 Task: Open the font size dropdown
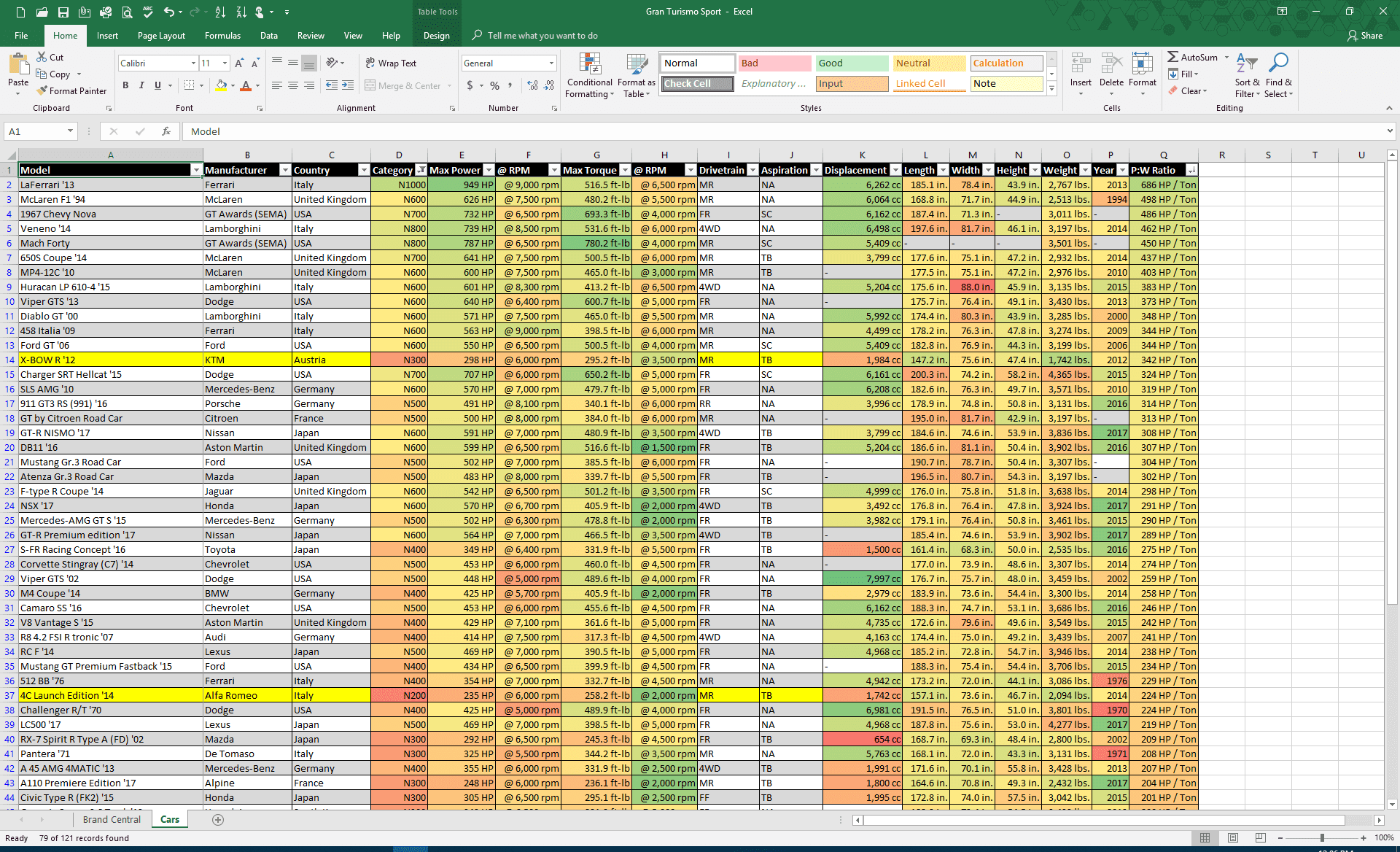click(225, 63)
